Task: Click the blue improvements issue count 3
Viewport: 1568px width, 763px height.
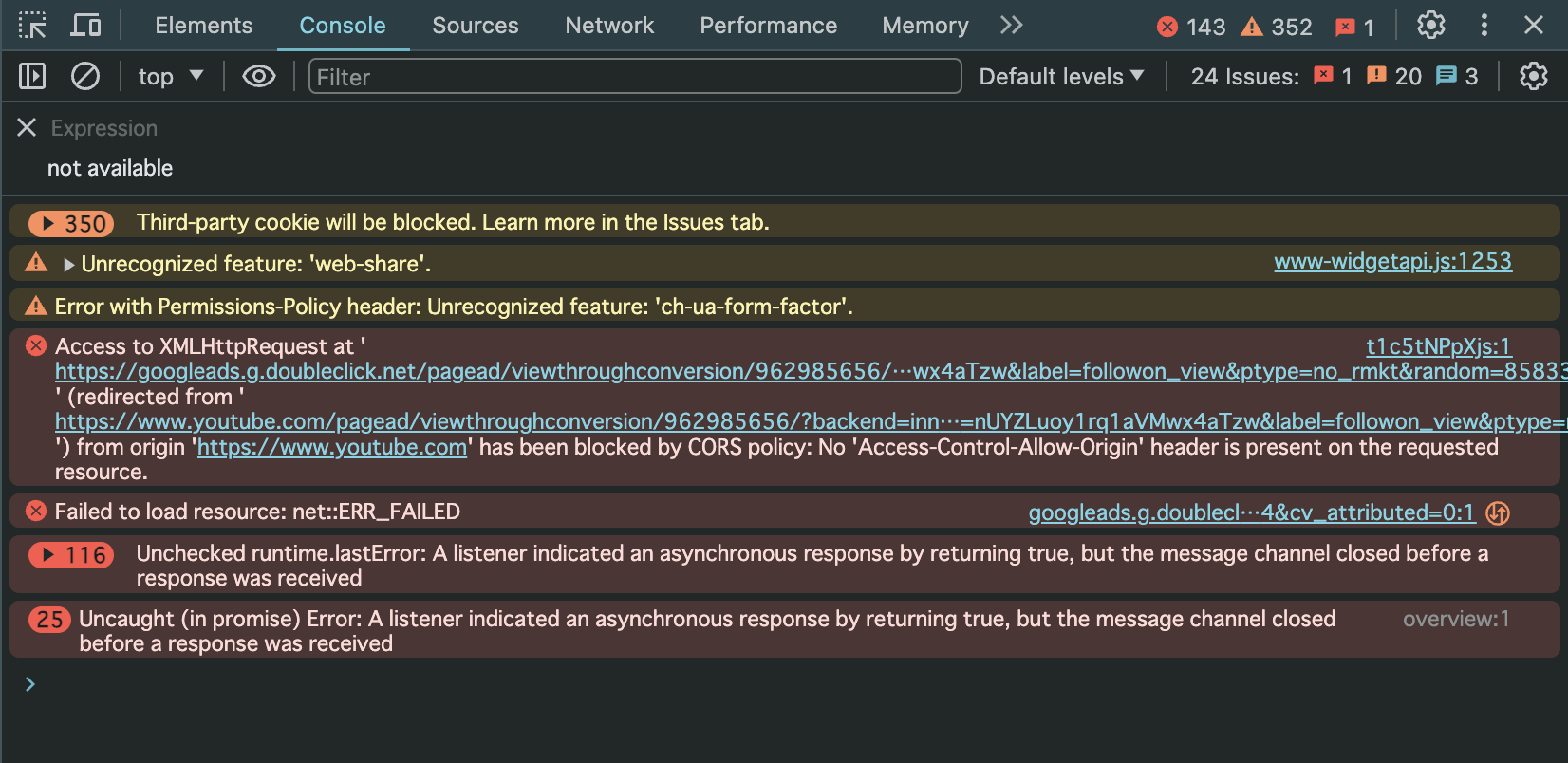Action: [x=1457, y=77]
